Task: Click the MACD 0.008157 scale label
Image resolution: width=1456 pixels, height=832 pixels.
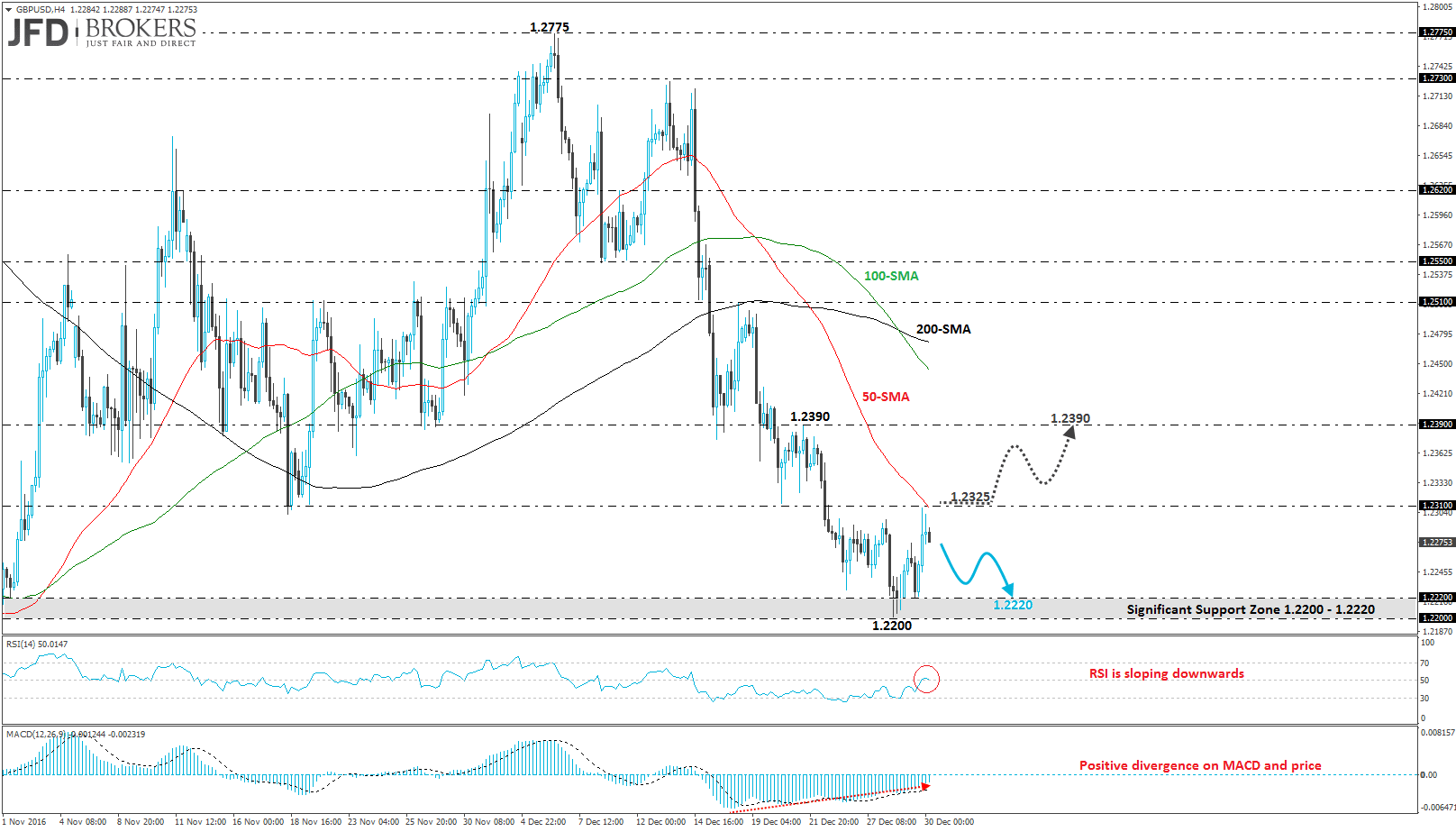Action: pyautogui.click(x=1437, y=733)
